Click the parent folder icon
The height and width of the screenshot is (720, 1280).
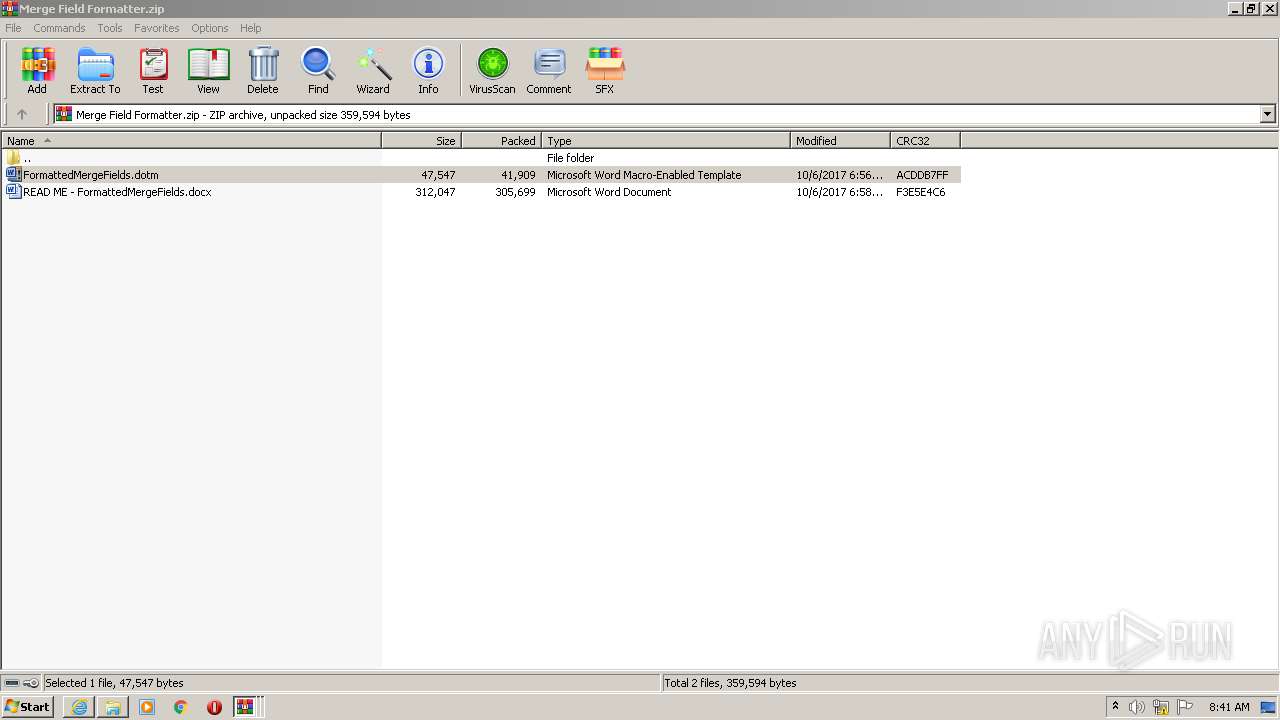(13, 157)
